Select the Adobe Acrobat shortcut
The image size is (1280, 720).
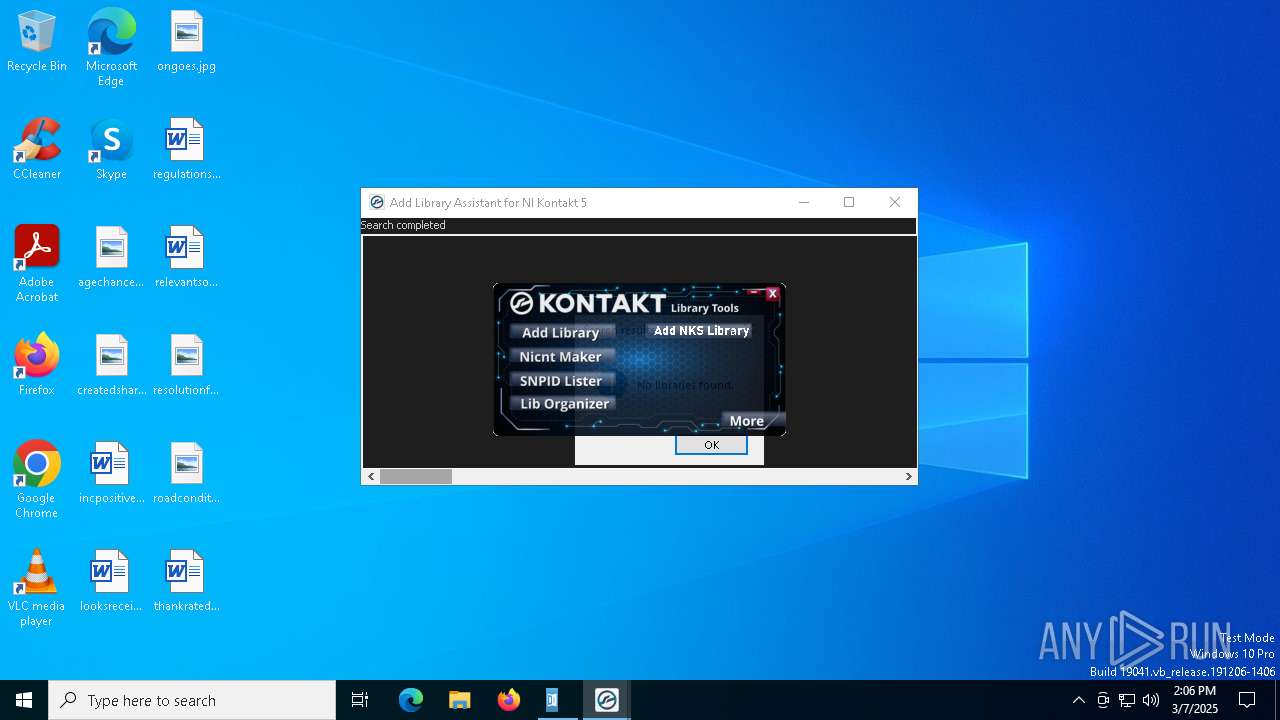(37, 264)
